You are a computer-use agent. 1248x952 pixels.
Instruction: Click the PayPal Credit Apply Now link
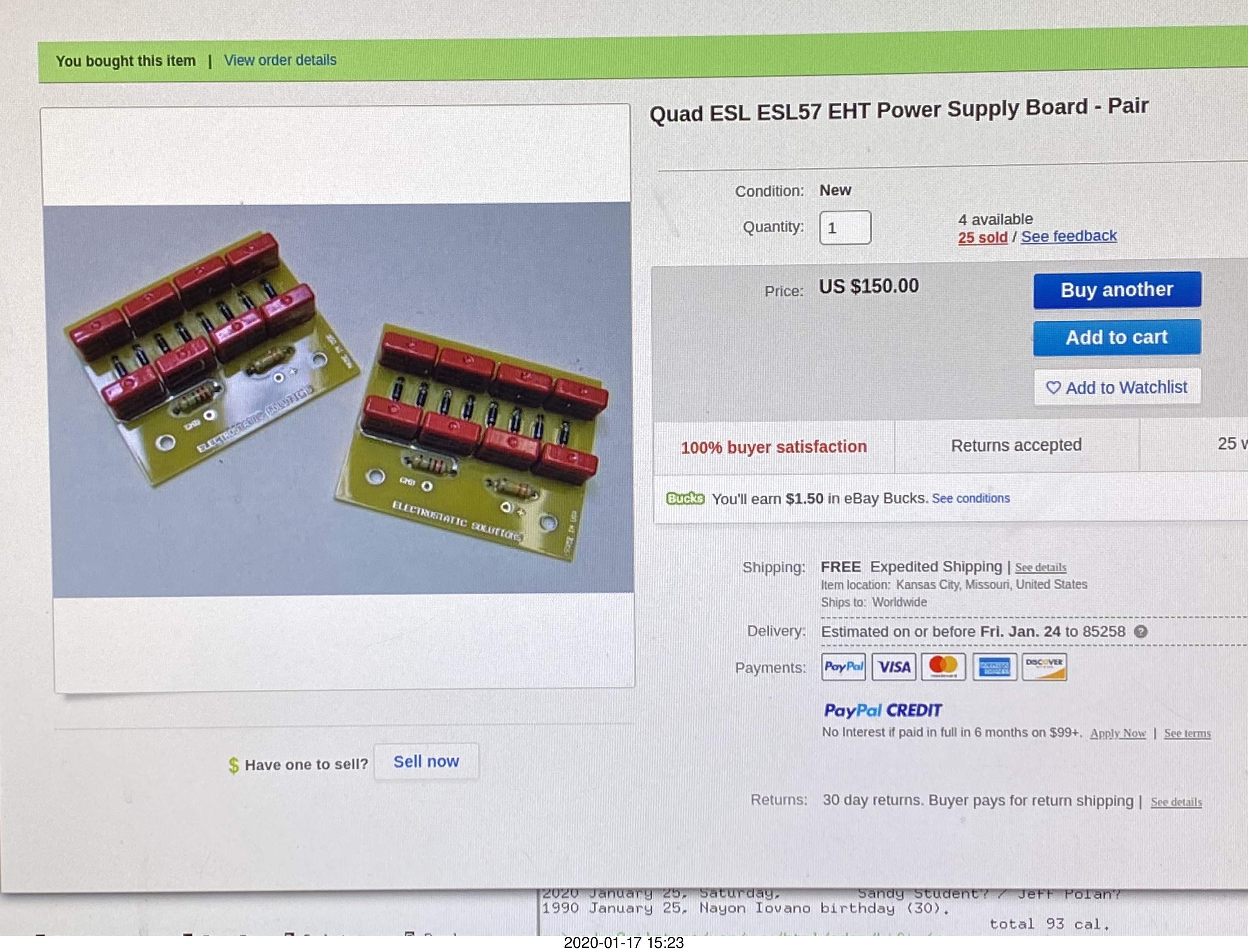click(x=1117, y=733)
